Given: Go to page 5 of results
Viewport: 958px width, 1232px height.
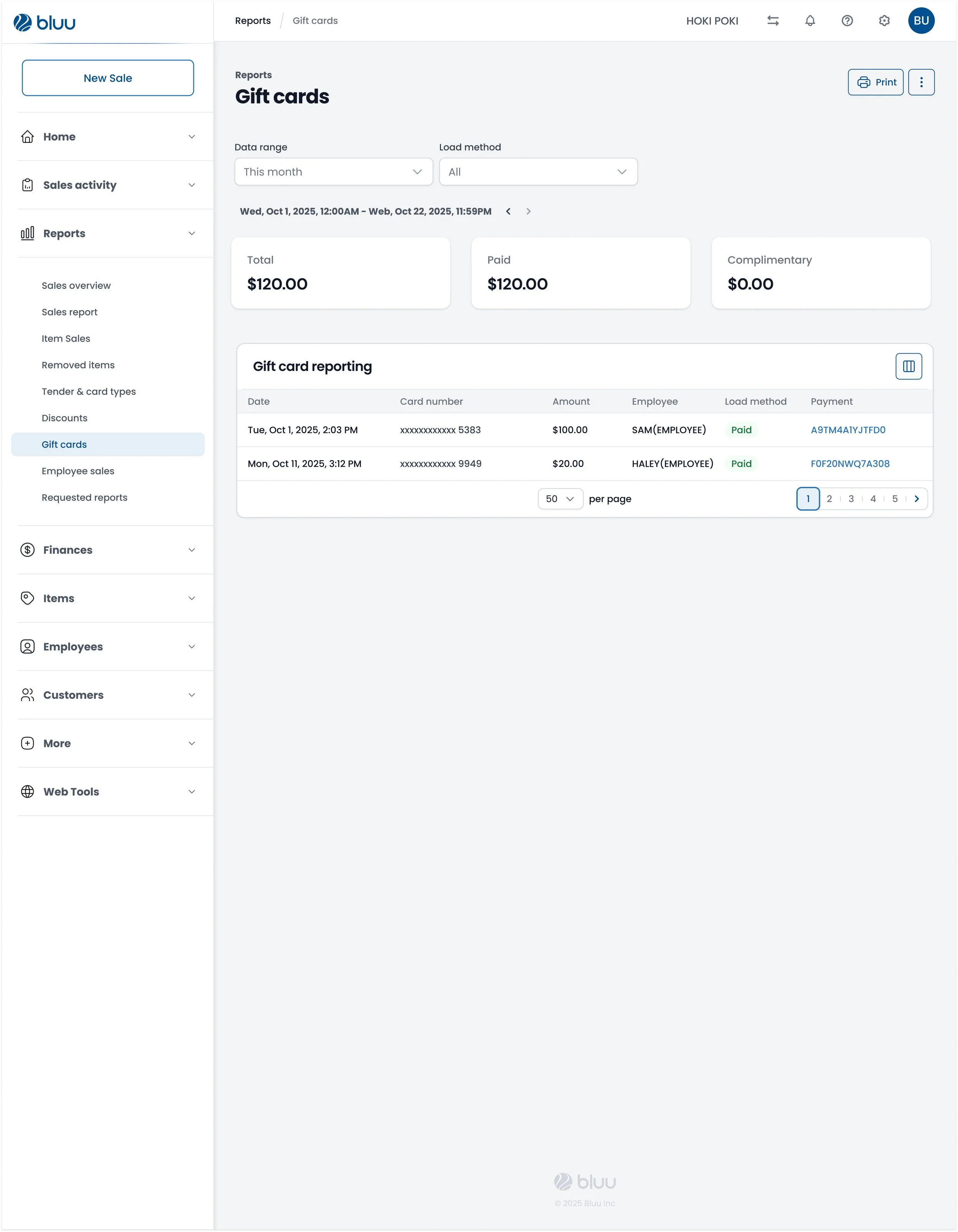Looking at the screenshot, I should click(895, 499).
